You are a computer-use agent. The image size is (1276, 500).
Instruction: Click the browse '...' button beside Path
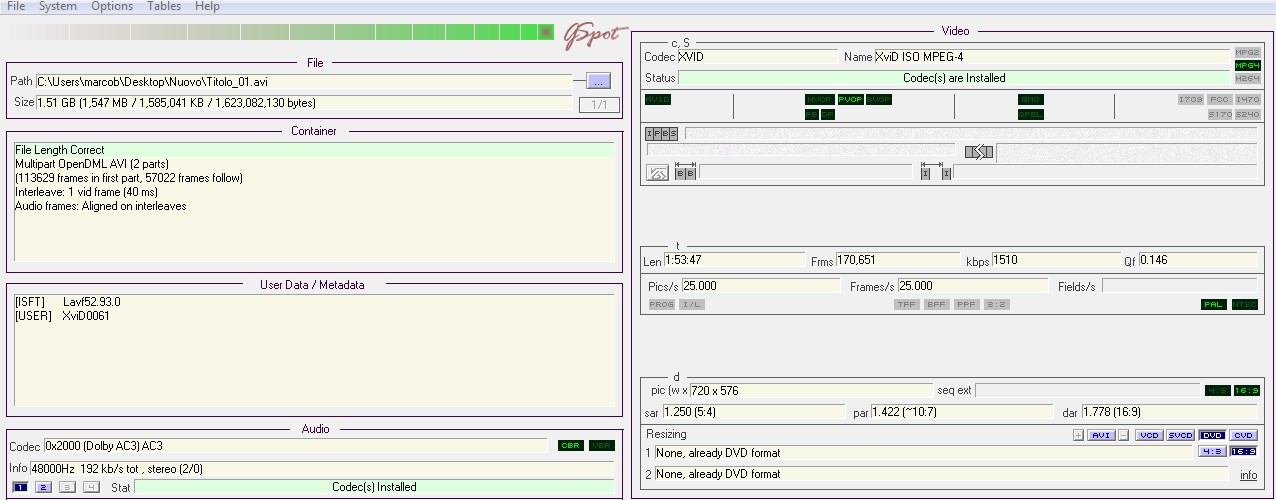coord(598,82)
